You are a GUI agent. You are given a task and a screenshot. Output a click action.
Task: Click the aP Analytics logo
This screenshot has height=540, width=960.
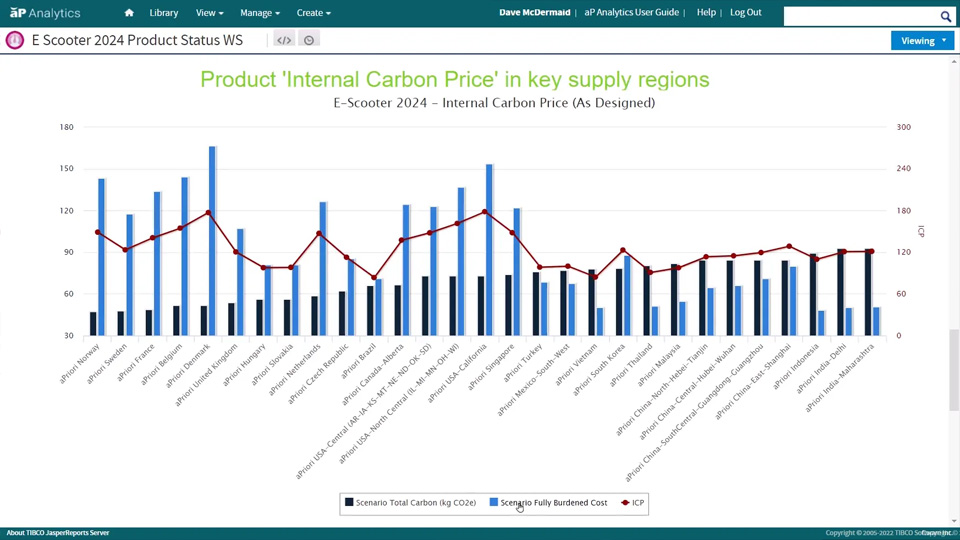tap(45, 13)
